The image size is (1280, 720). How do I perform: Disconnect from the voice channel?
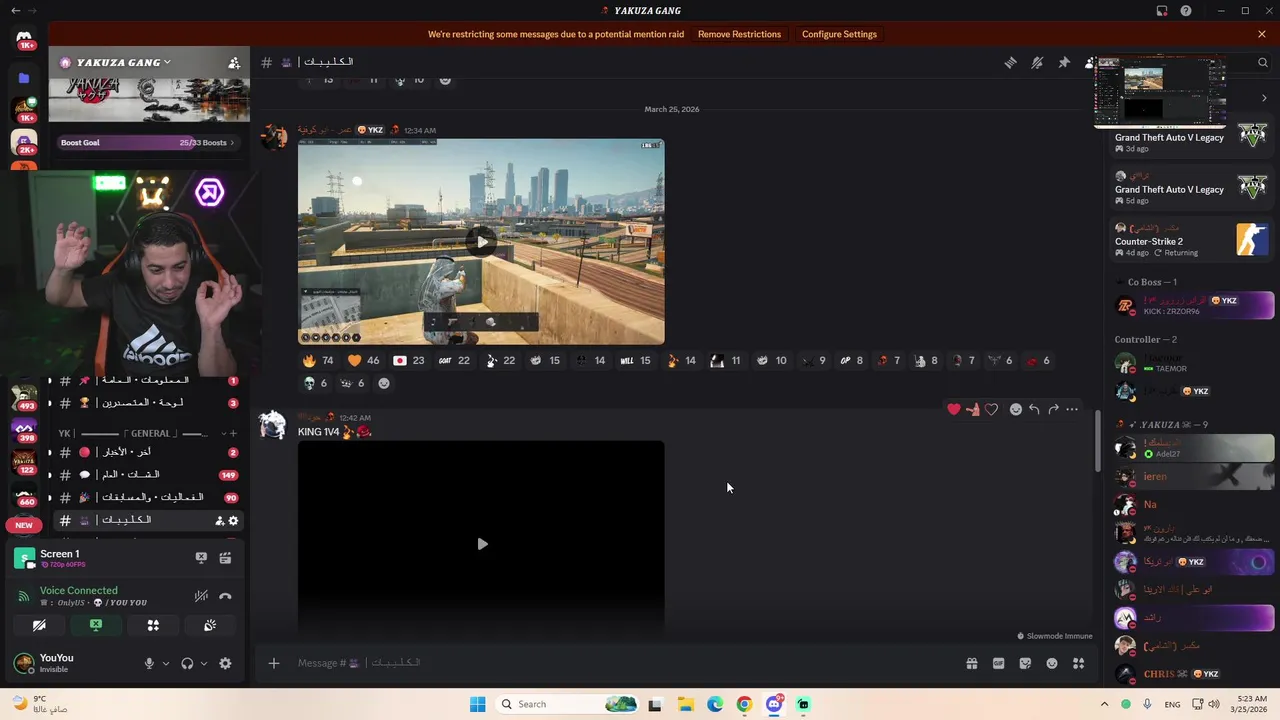coord(226,596)
